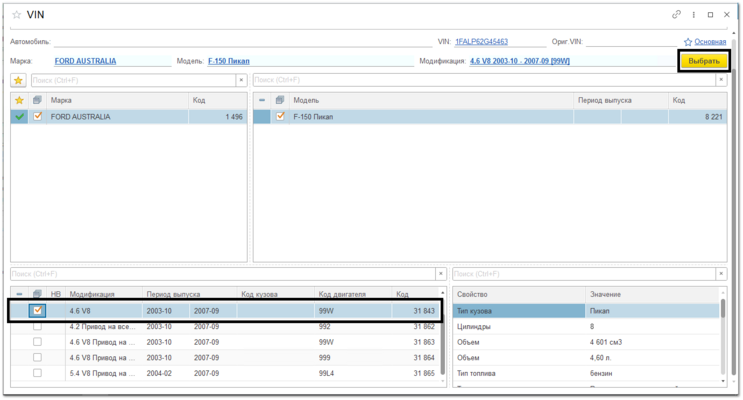Image resolution: width=743 pixels, height=400 pixels.
Task: Click engine code 99L4 cell
Action: 353,373
